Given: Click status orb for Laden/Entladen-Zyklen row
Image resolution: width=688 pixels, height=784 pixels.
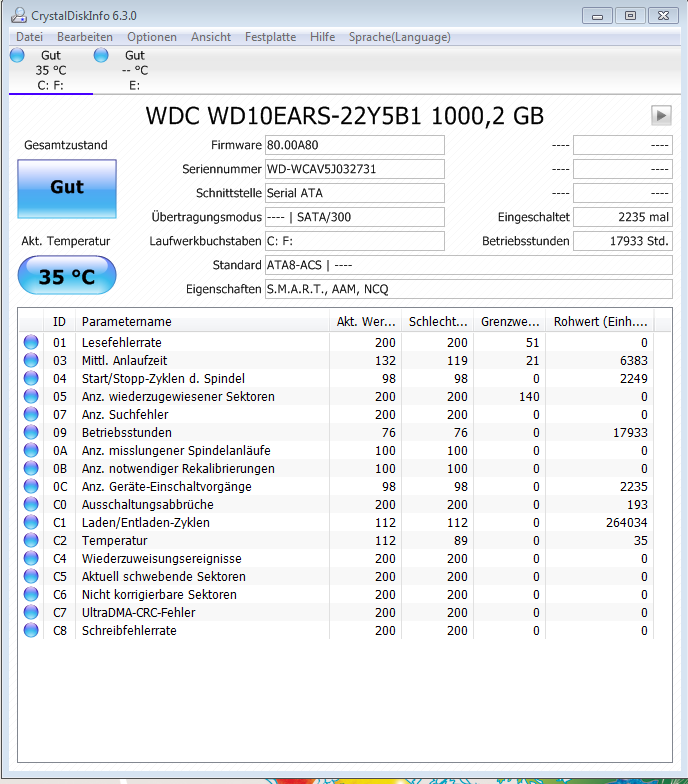Looking at the screenshot, I should click(x=31, y=522).
